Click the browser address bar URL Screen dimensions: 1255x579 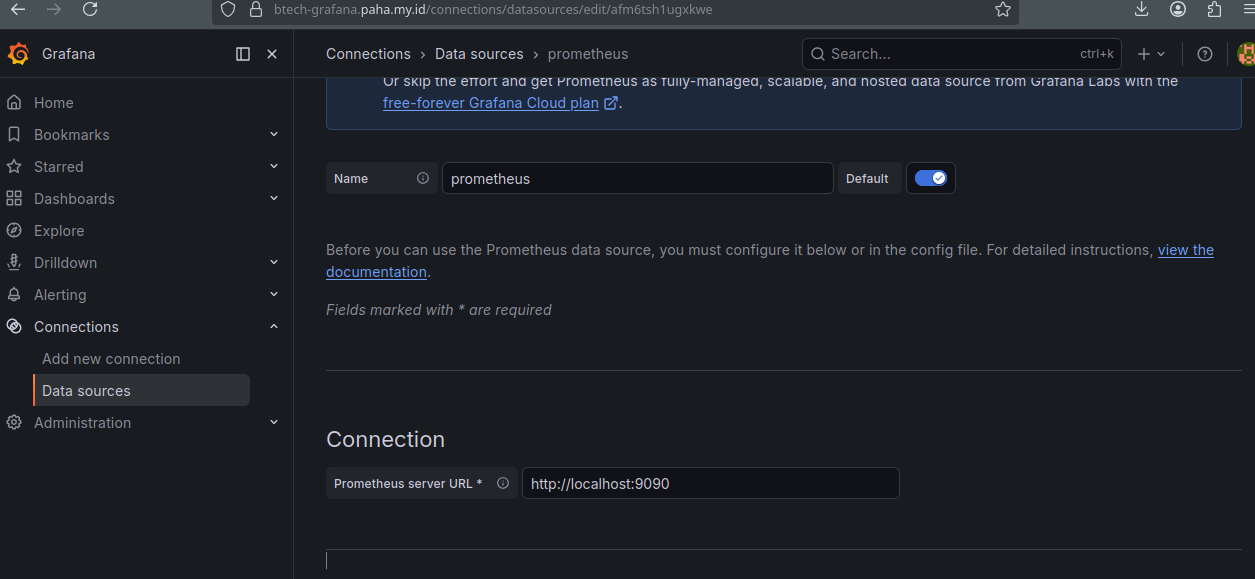pyautogui.click(x=493, y=9)
